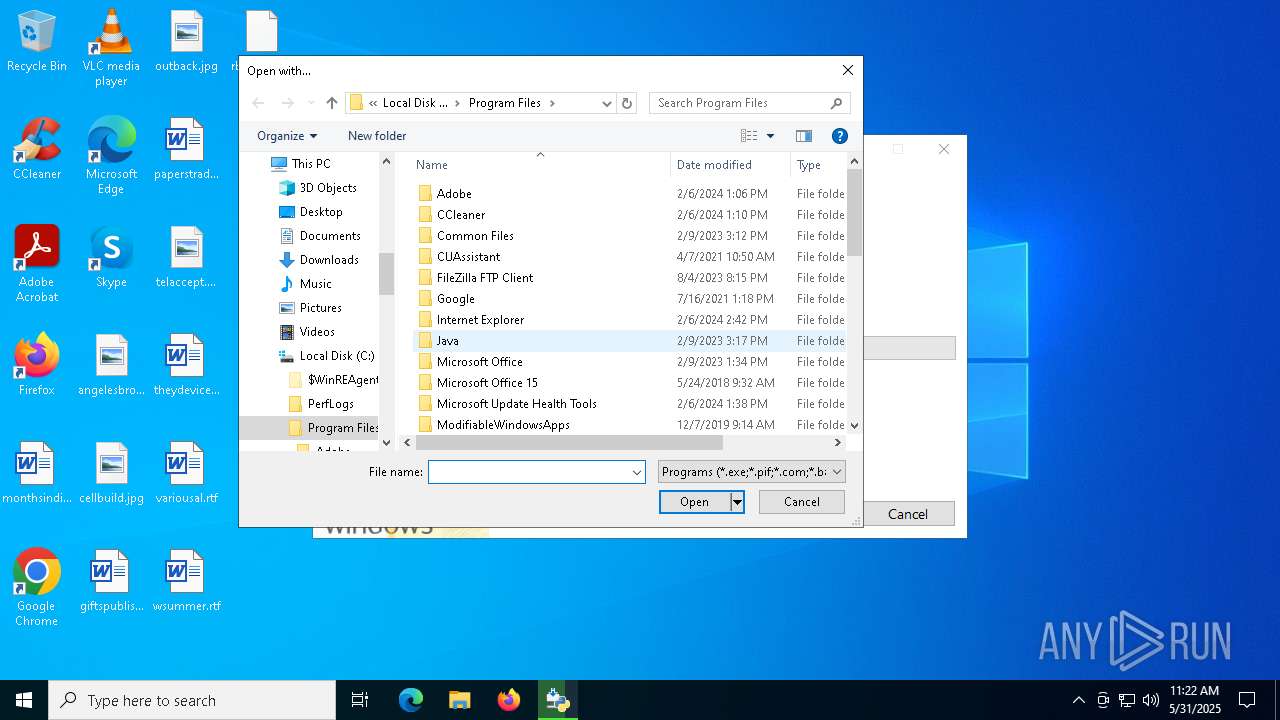Viewport: 1280px width, 720px height.
Task: Select the Java folder row
Action: [630, 341]
